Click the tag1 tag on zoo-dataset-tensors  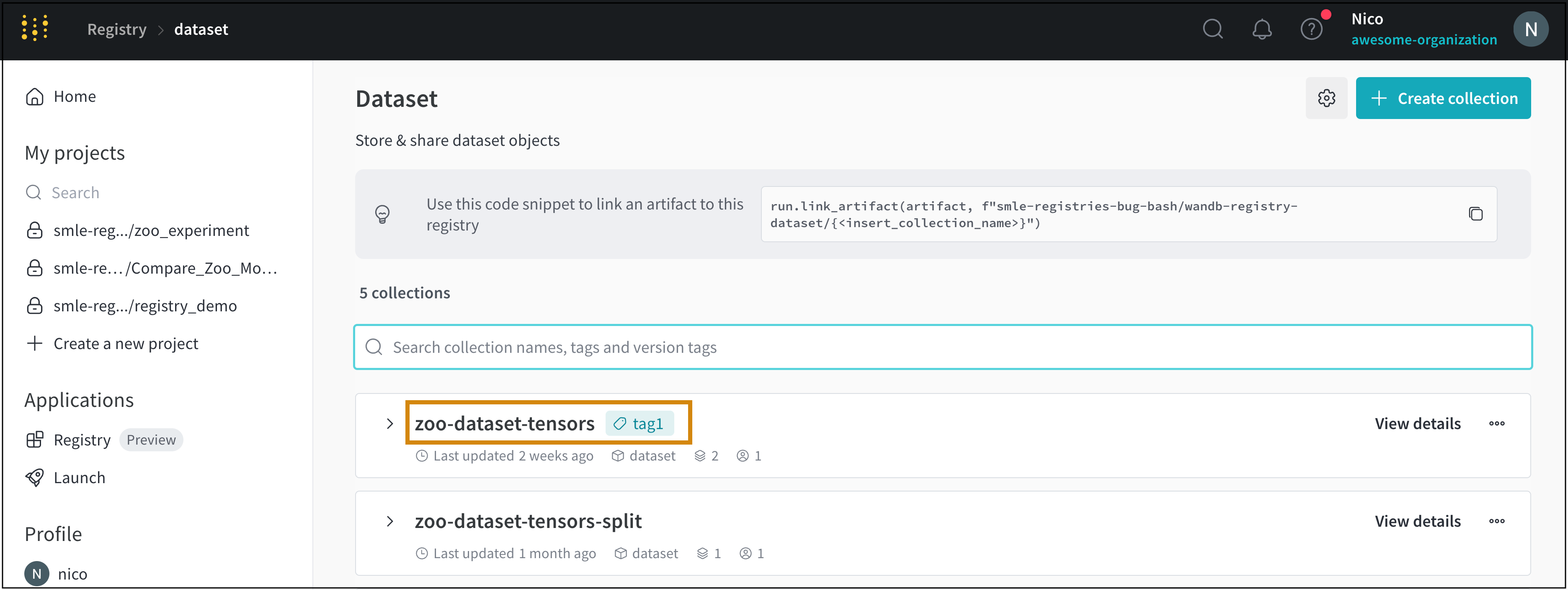coord(639,424)
